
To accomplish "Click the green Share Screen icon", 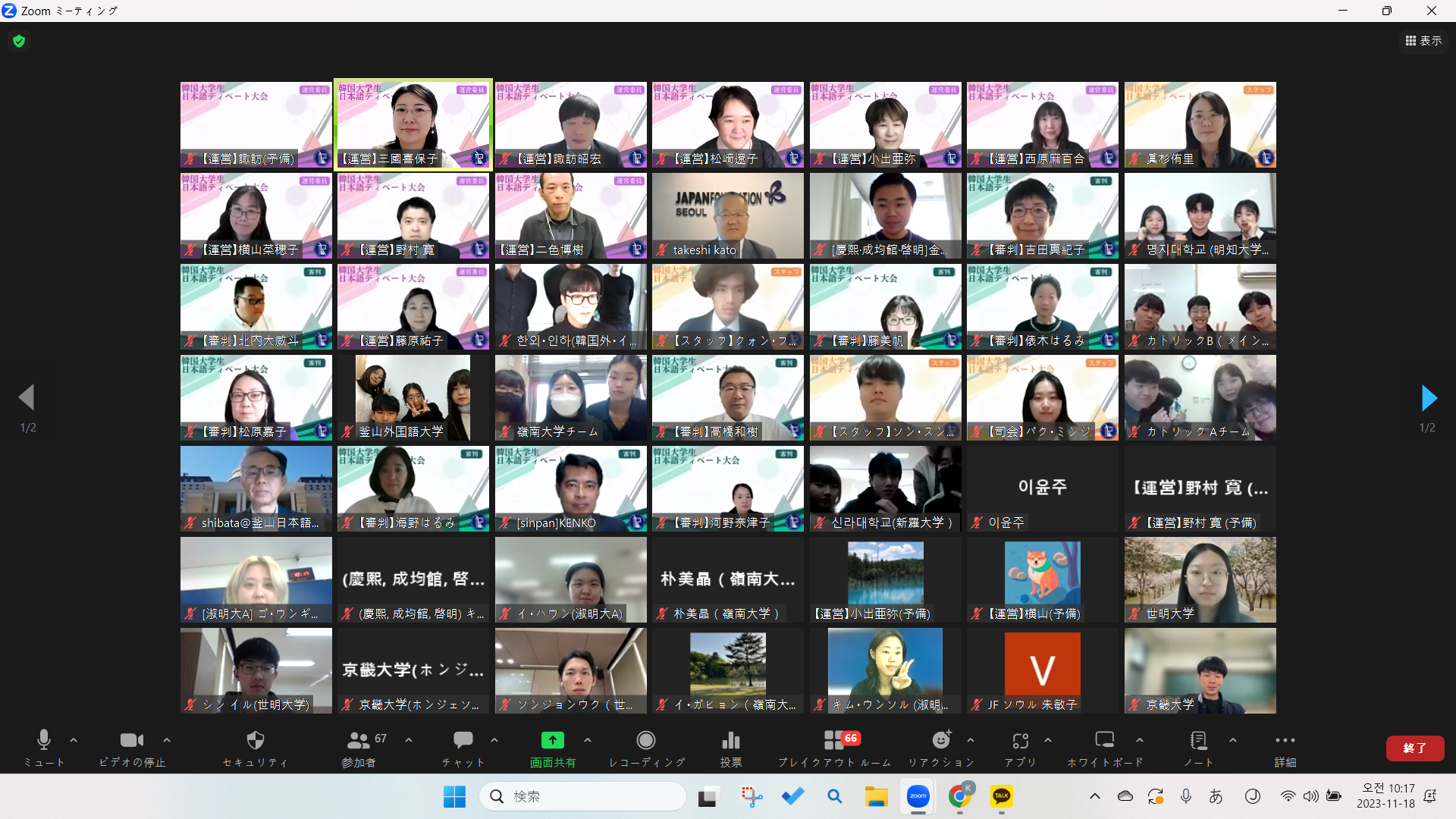I will click(552, 741).
